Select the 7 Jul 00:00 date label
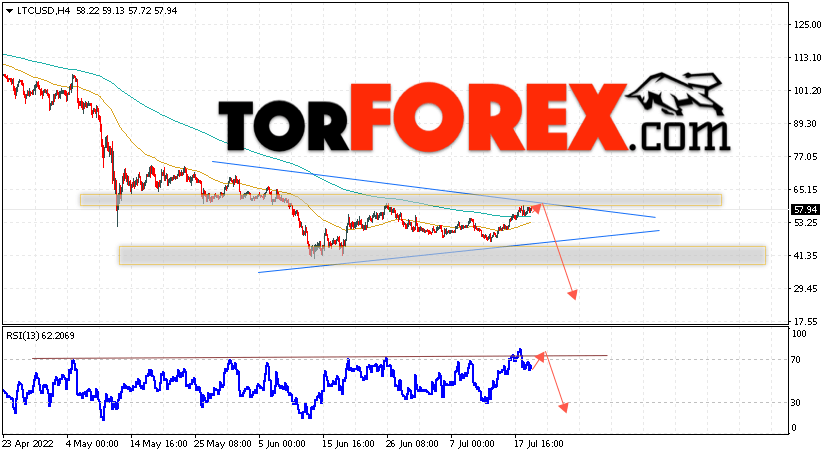The image size is (828, 455). [x=473, y=444]
